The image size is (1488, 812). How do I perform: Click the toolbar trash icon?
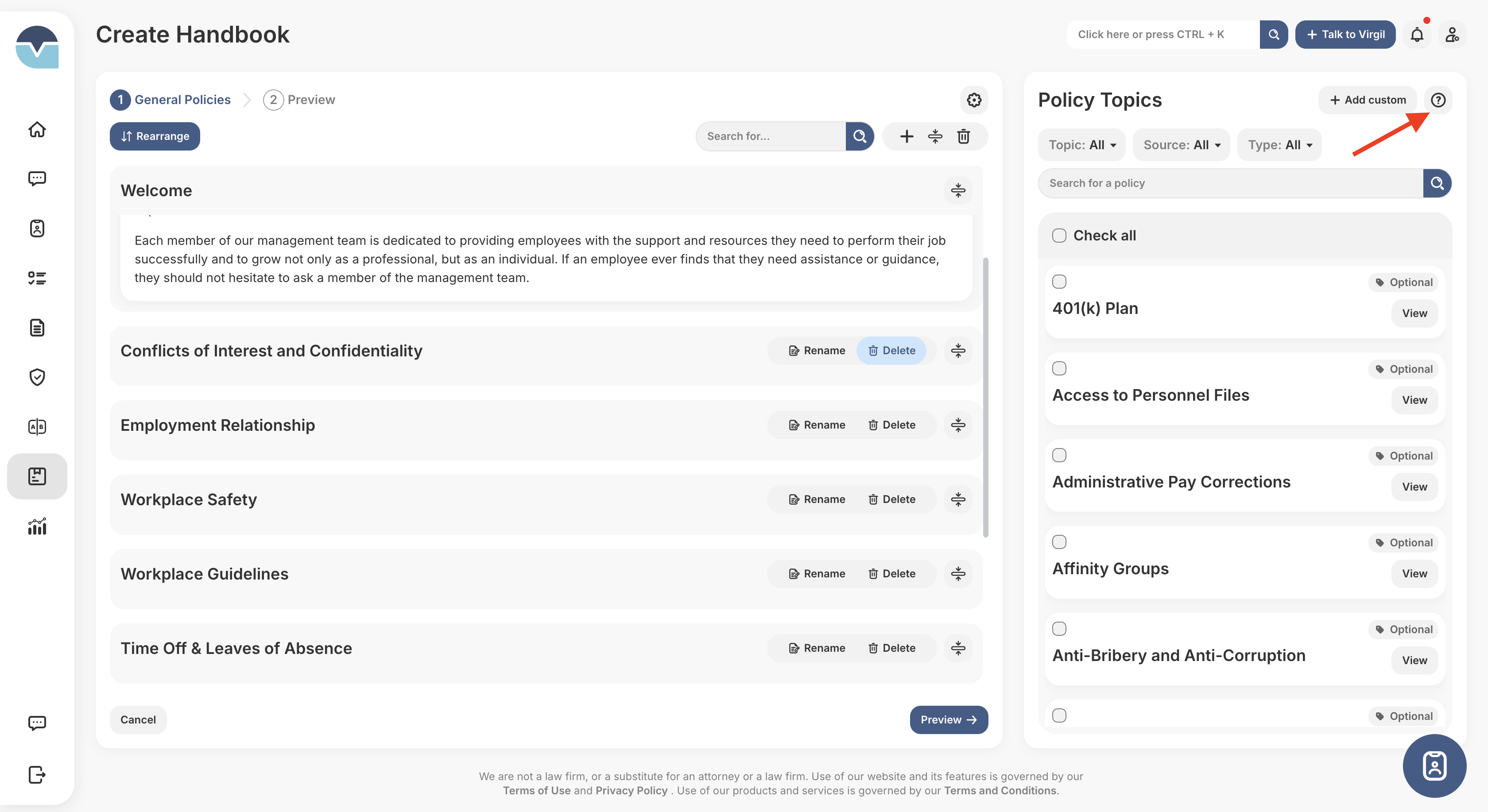(x=964, y=136)
